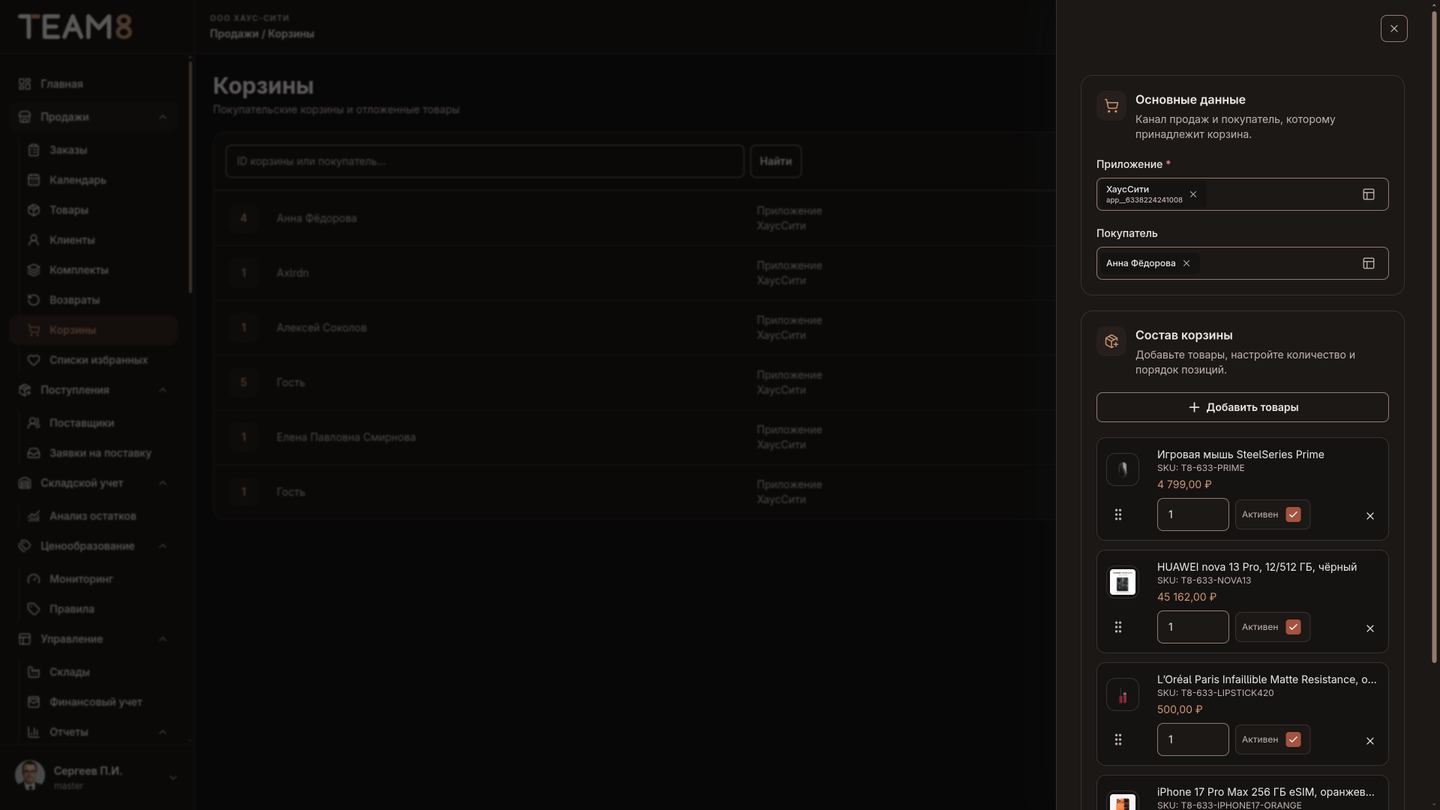The width and height of the screenshot is (1440, 810).
Task: Open buyer picker icon in Покупатель field
Action: tap(1369, 263)
